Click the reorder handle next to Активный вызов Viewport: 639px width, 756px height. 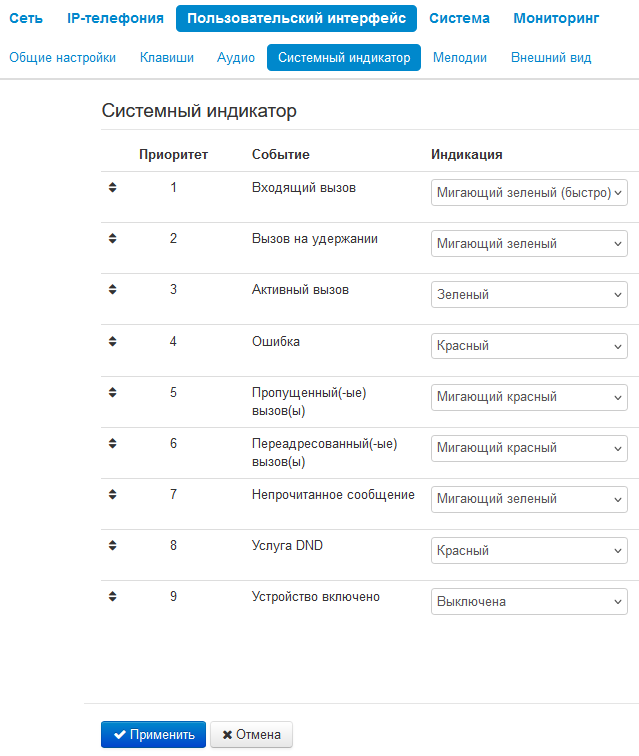[x=112, y=289]
